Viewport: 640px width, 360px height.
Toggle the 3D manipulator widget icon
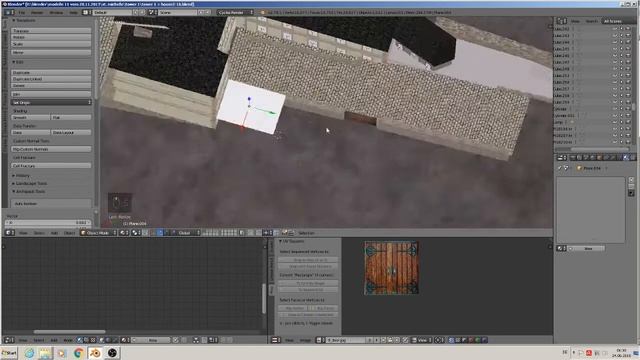[153, 233]
